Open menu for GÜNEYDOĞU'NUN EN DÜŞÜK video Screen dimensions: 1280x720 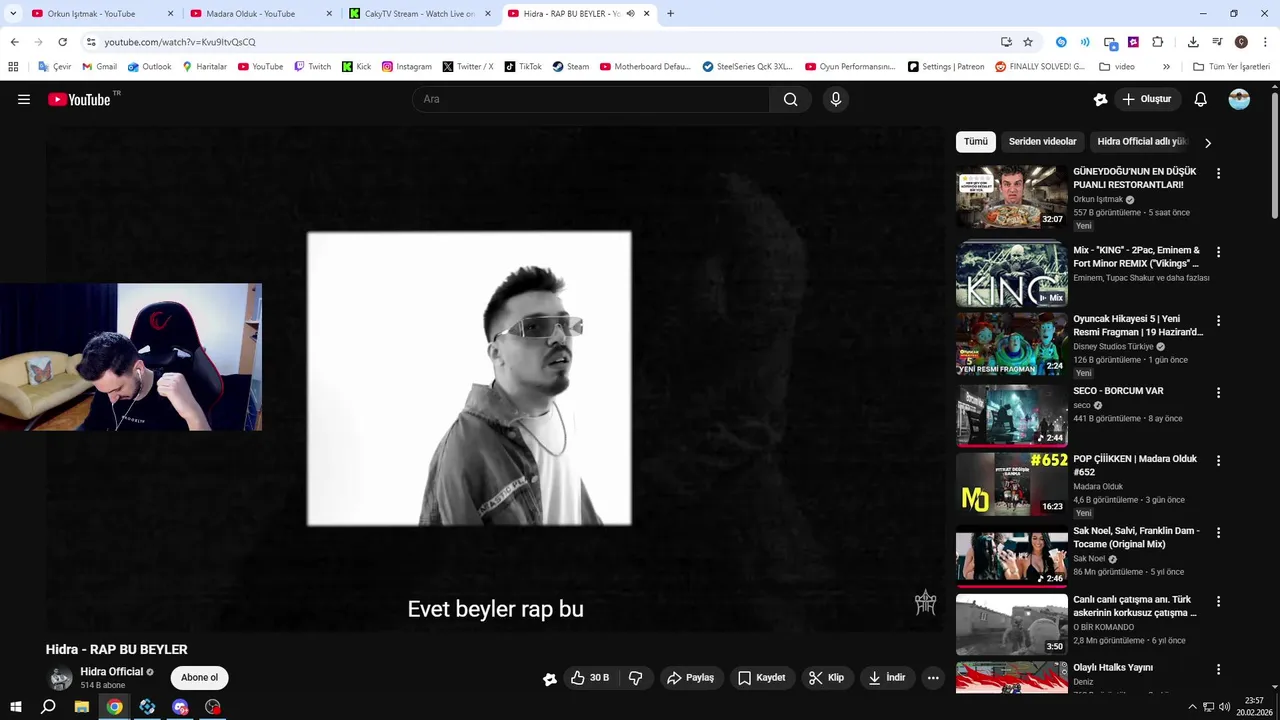pyautogui.click(x=1218, y=173)
